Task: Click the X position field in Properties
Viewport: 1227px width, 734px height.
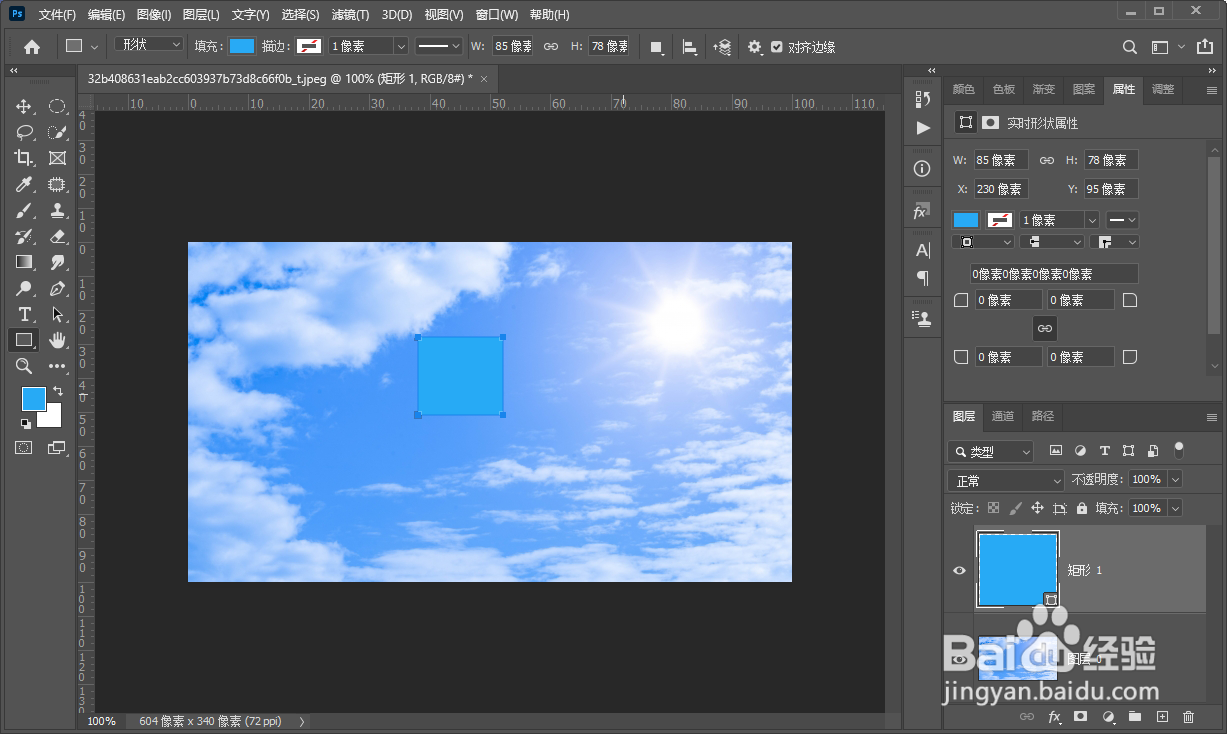Action: point(1001,189)
